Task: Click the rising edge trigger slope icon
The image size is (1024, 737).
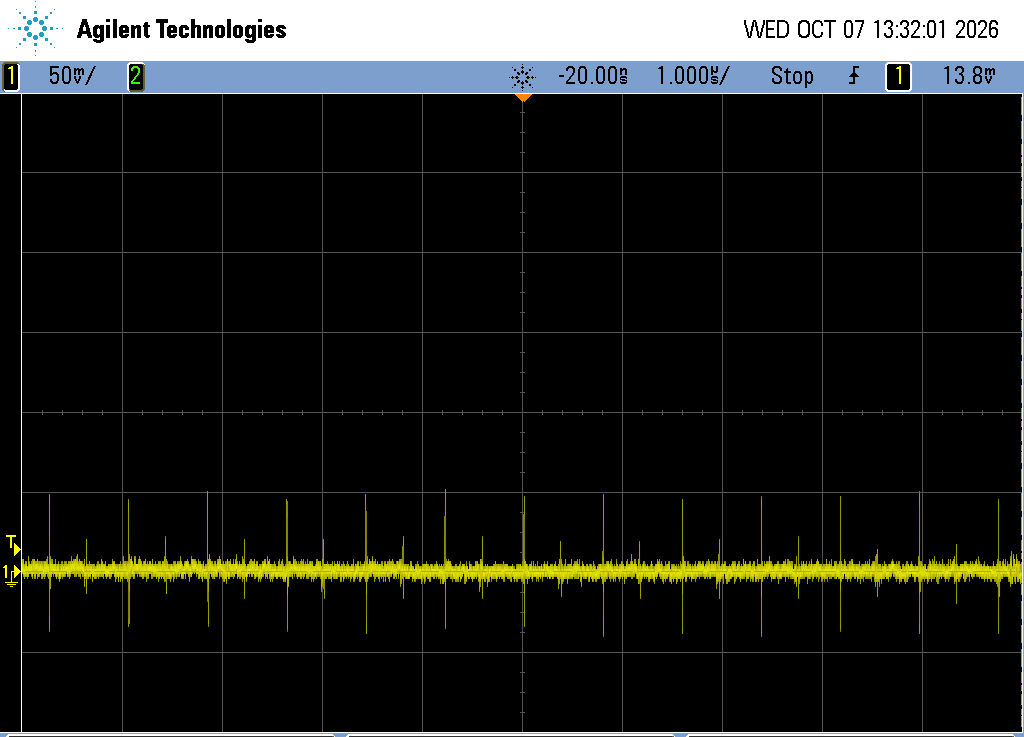Action: pos(854,76)
